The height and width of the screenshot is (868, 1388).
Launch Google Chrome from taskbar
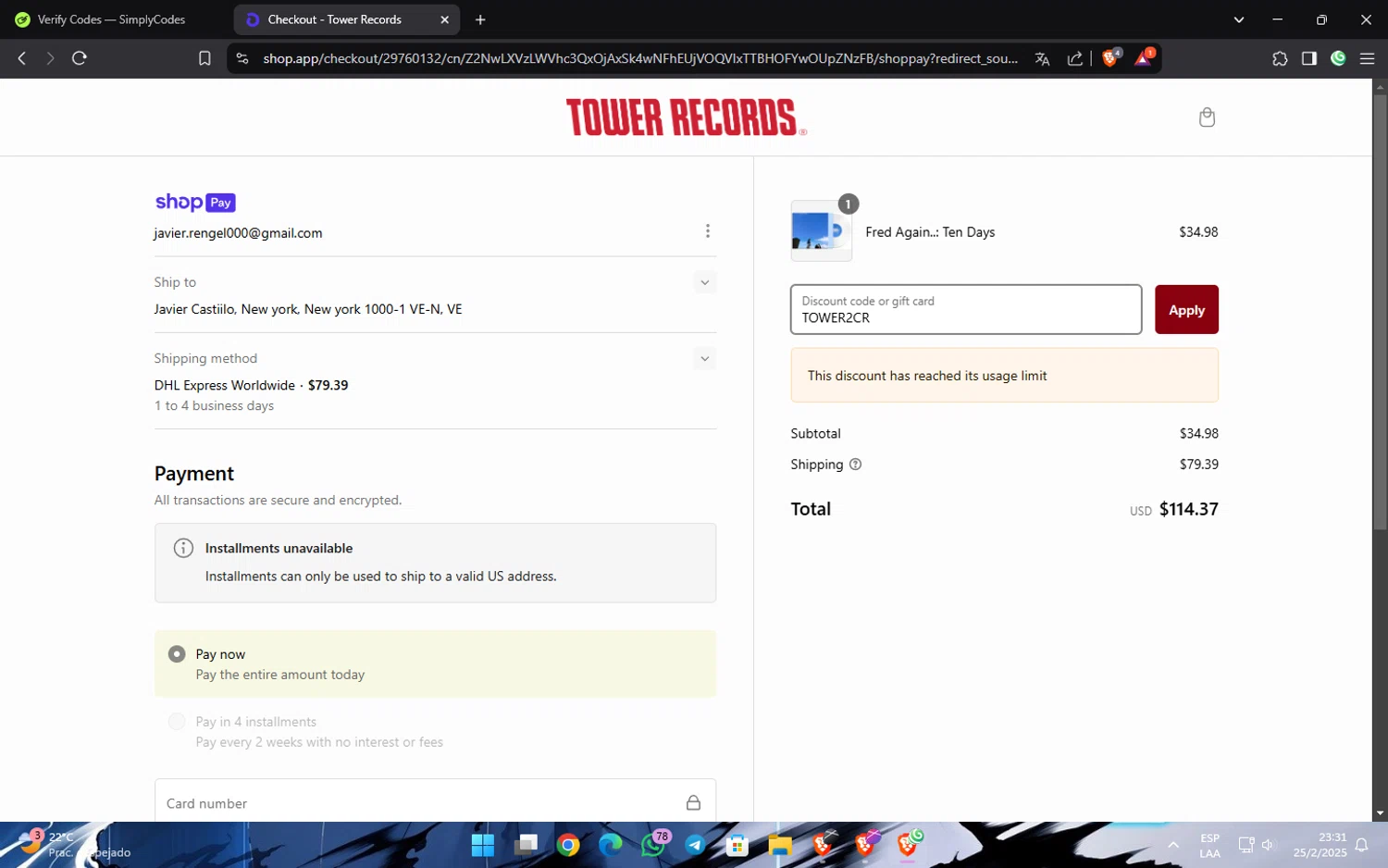(x=568, y=845)
